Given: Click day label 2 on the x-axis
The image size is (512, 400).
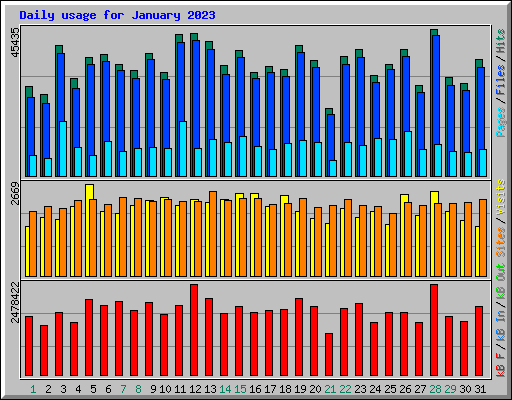Looking at the screenshot, I should click(x=48, y=389).
